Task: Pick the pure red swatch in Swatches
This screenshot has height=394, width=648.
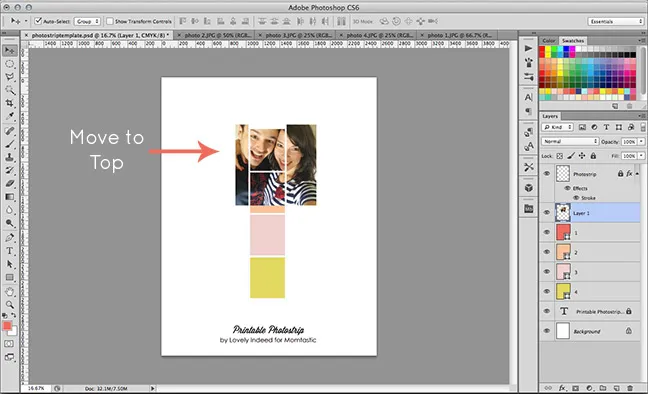Action: [542, 49]
